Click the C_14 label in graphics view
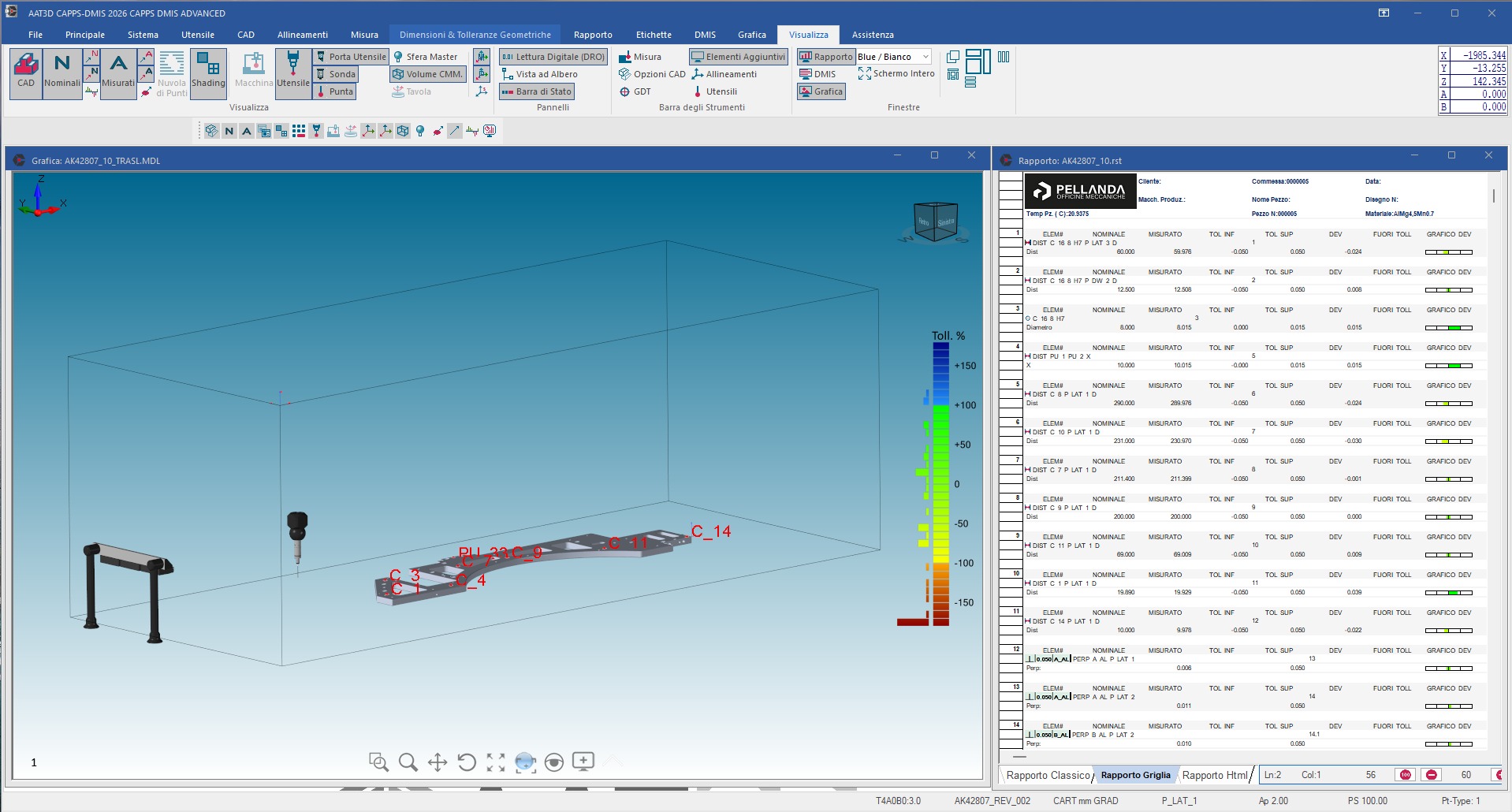1512x812 pixels. pyautogui.click(x=711, y=531)
